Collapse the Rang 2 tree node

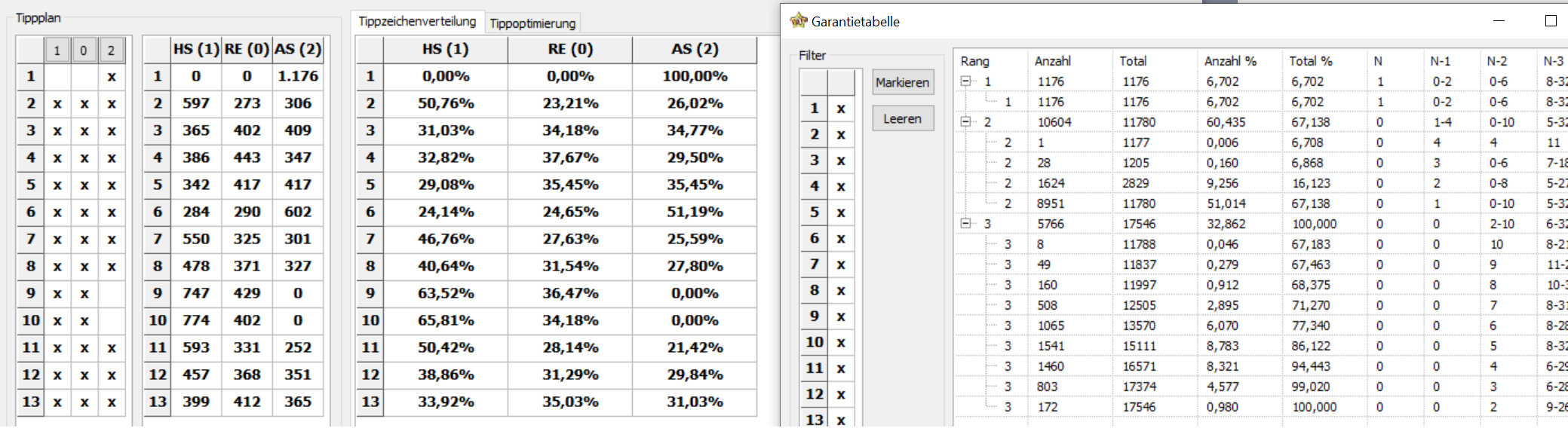coord(965,122)
